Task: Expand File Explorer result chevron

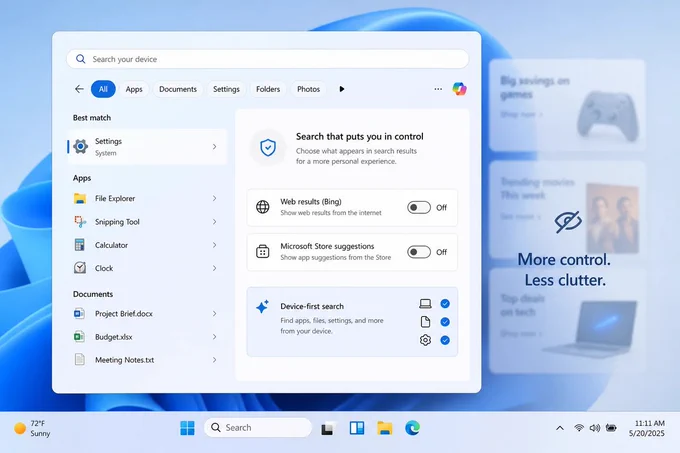Action: [x=215, y=198]
